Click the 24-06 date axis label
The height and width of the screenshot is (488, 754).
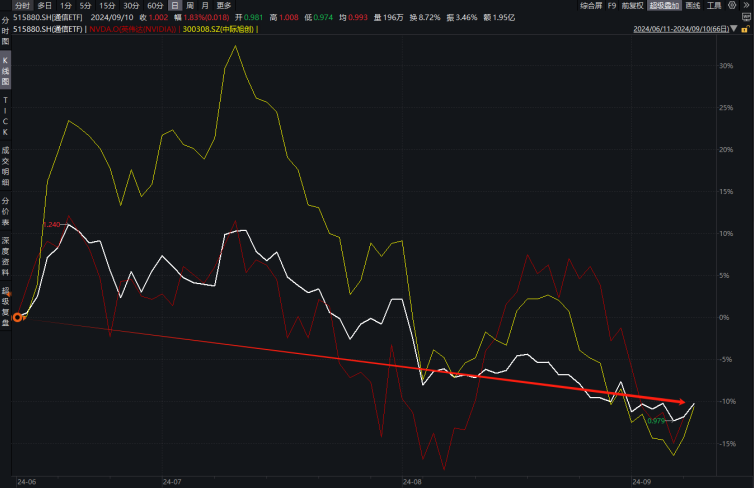click(x=26, y=482)
